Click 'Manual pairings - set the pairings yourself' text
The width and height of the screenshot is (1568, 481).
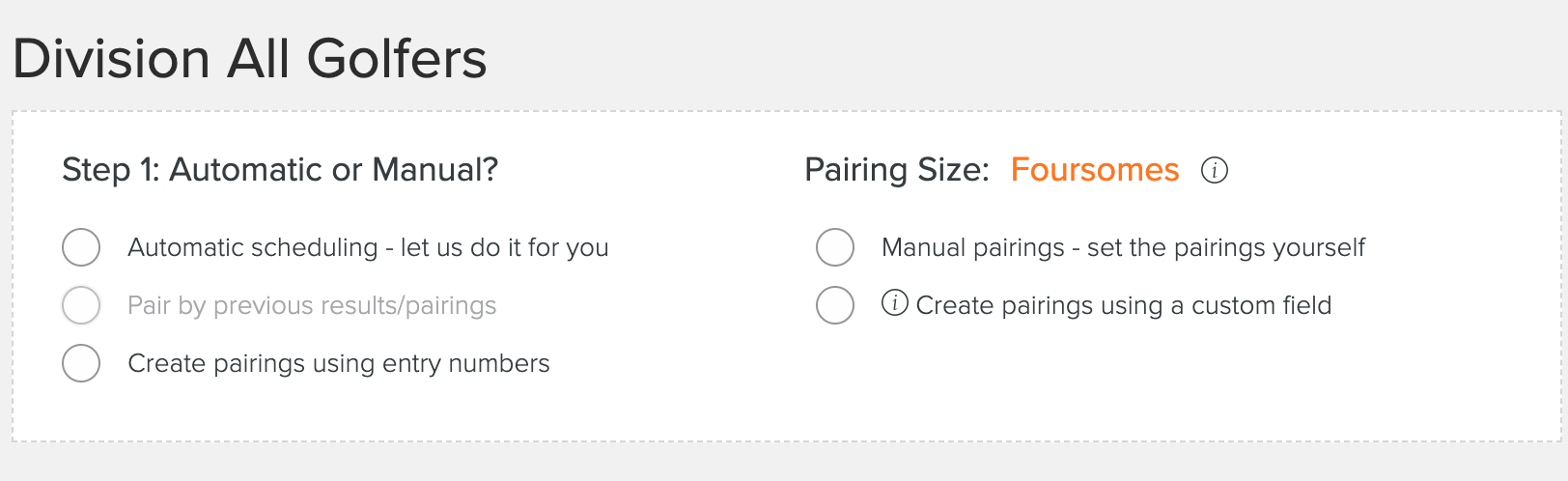coord(1123,248)
